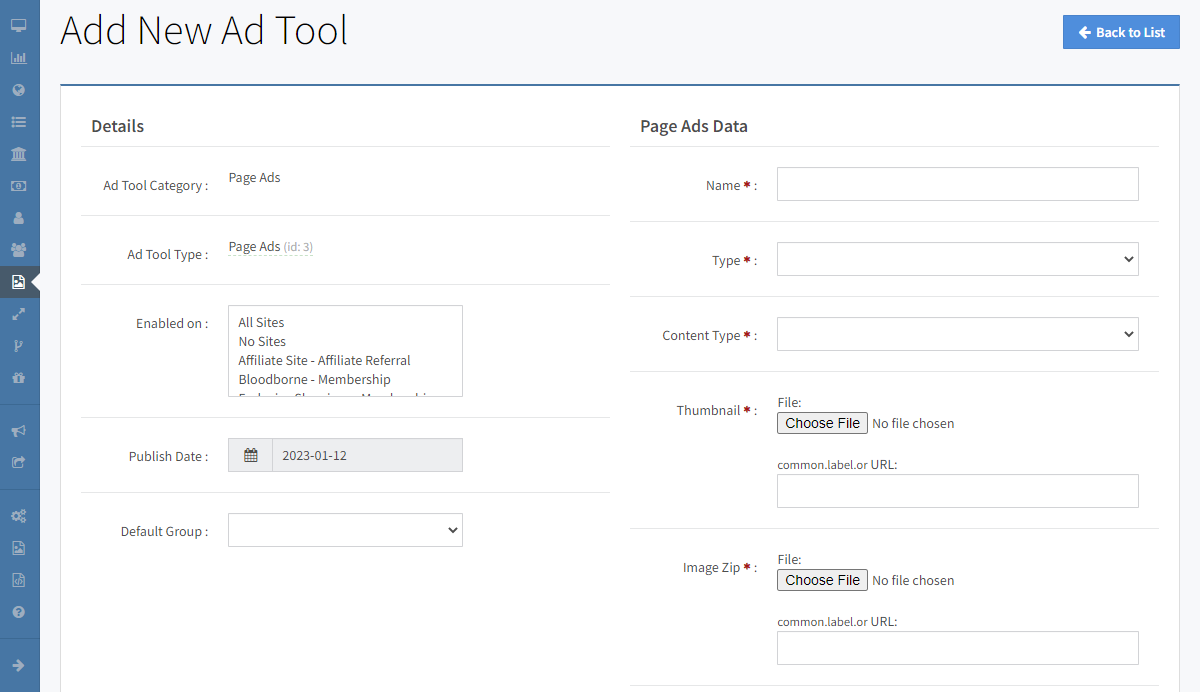Click the bank building icon in sidebar
Screen dimensions: 1200x692
point(18,154)
